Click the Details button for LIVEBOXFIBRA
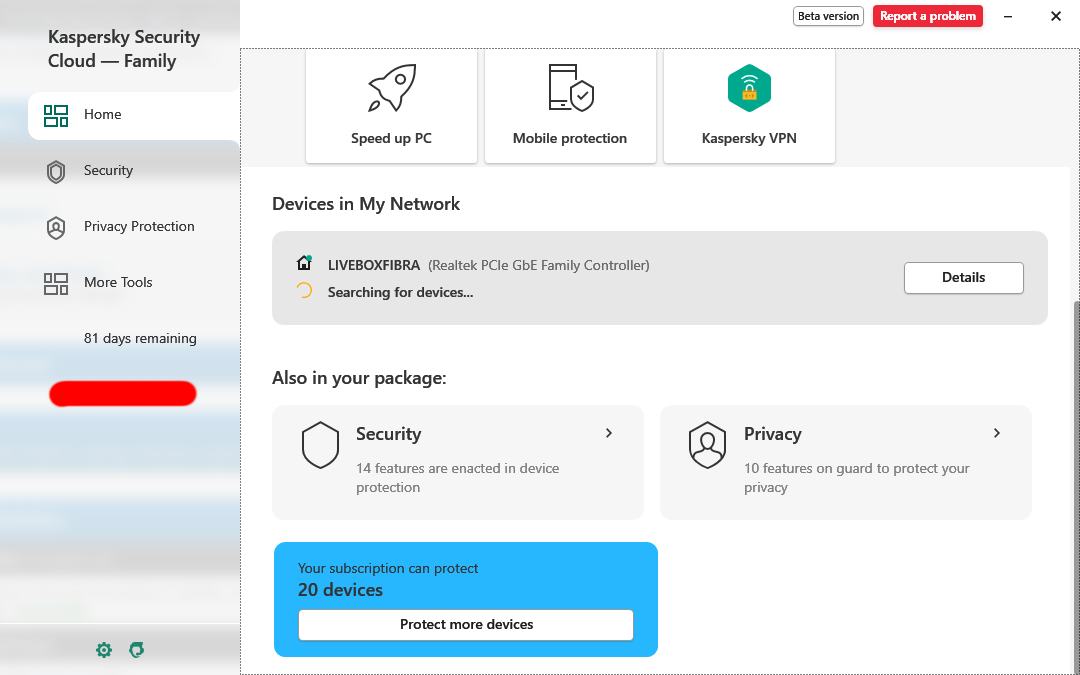Image resolution: width=1080 pixels, height=675 pixels. pos(963,278)
